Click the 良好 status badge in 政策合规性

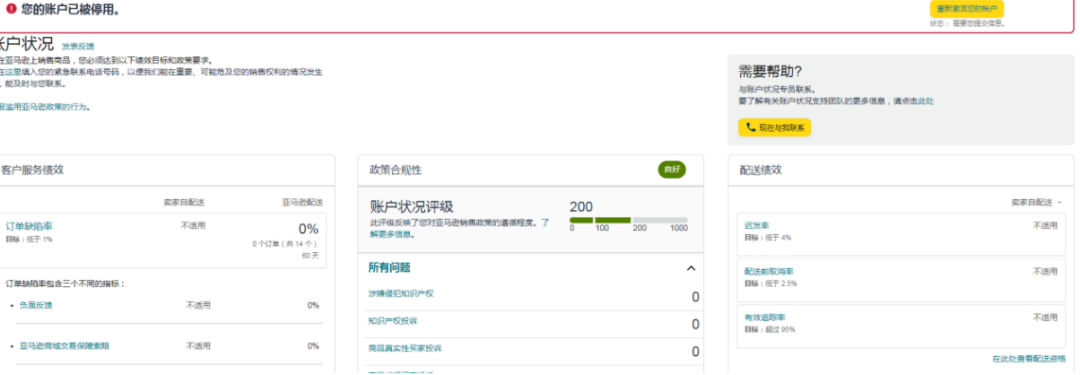tap(672, 170)
